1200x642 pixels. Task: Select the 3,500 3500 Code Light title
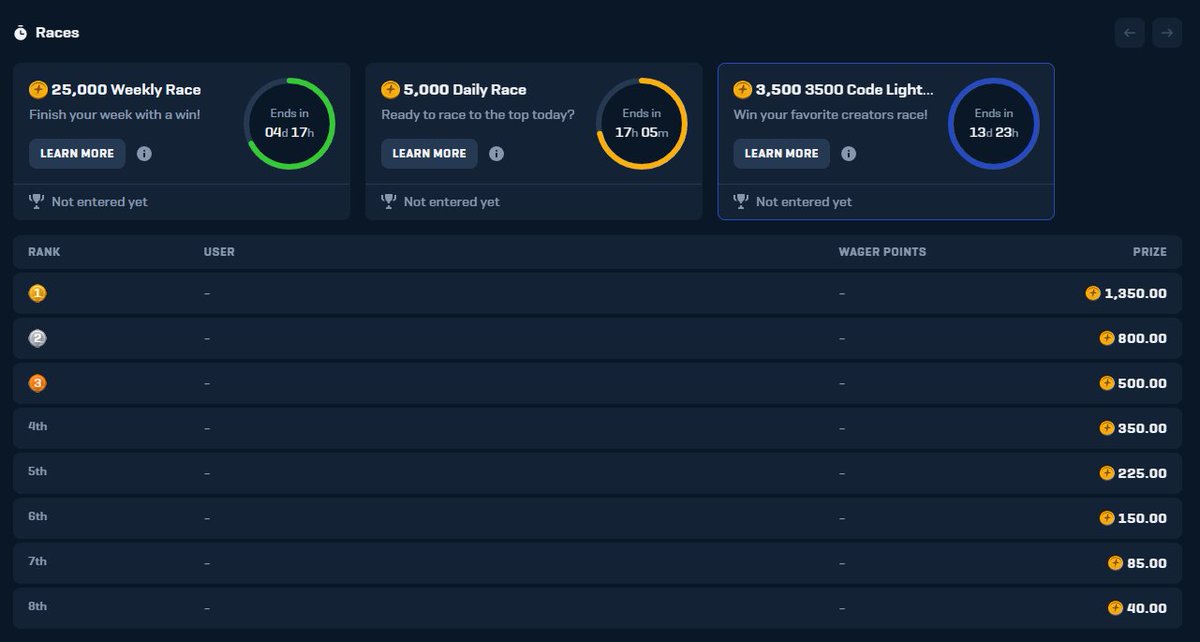click(845, 90)
